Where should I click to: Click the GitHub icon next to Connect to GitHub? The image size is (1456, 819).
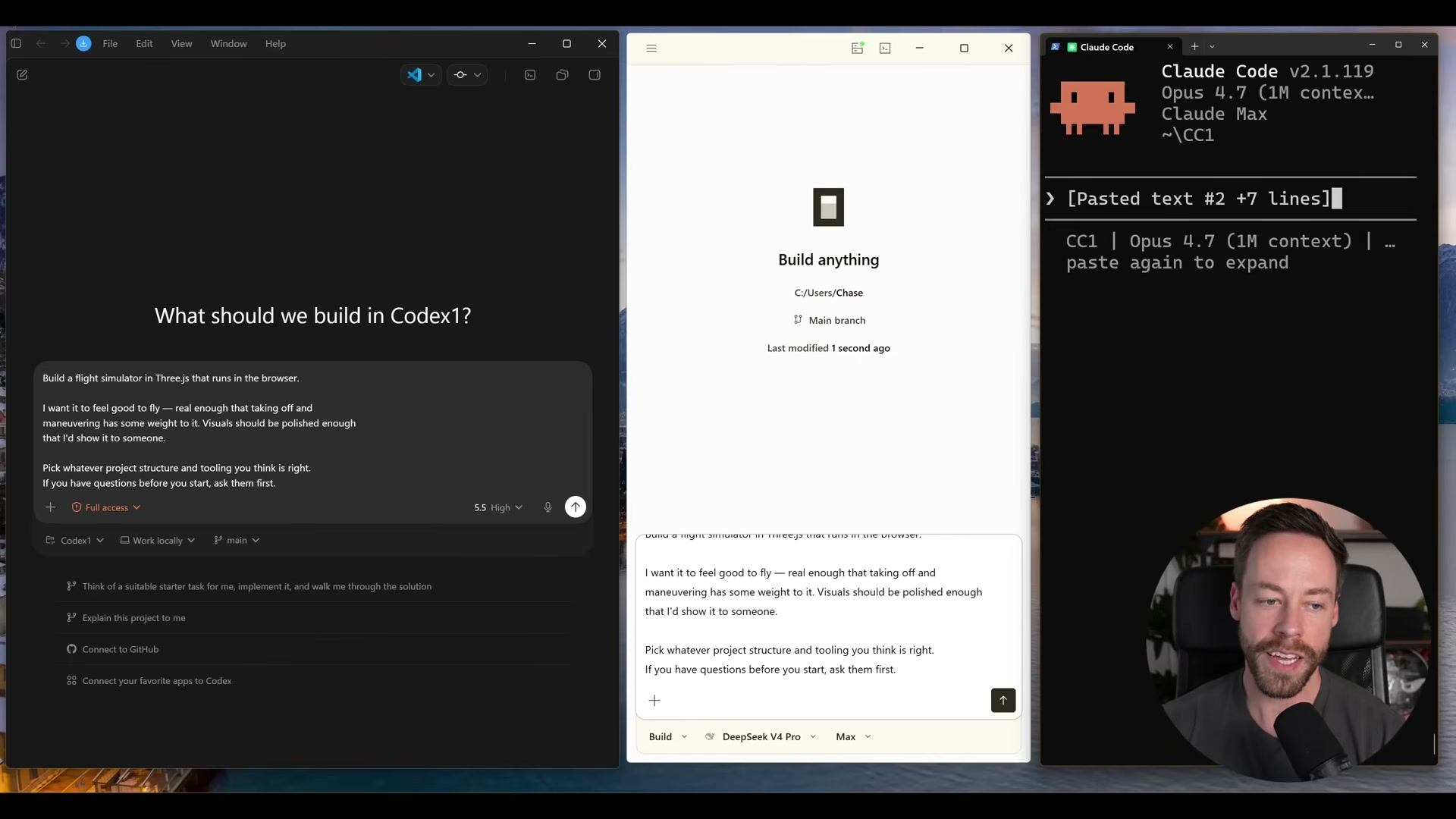pos(71,649)
